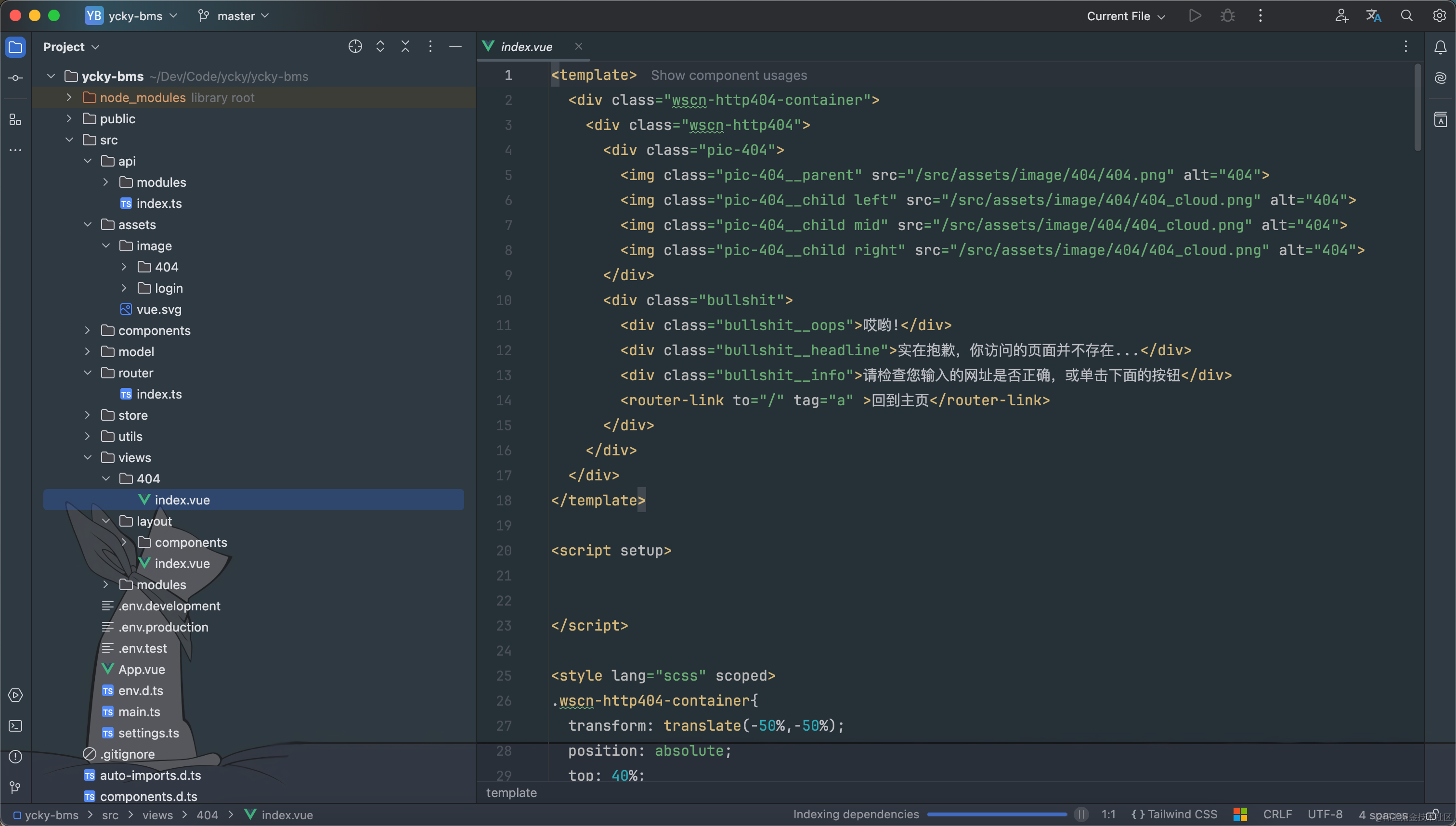Hide the Project panel
Viewport: 1456px width, 826px height.
pyautogui.click(x=455, y=46)
